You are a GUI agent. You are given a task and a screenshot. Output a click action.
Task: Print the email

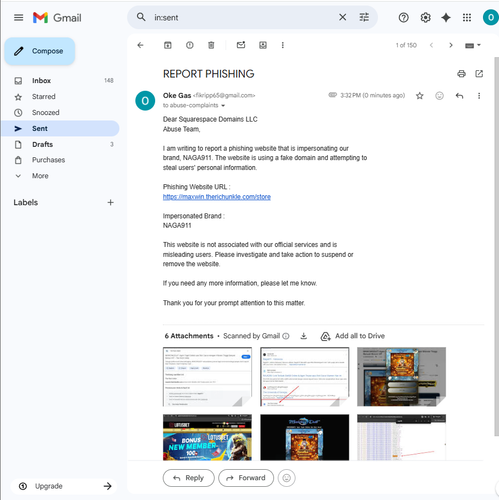coord(461,74)
